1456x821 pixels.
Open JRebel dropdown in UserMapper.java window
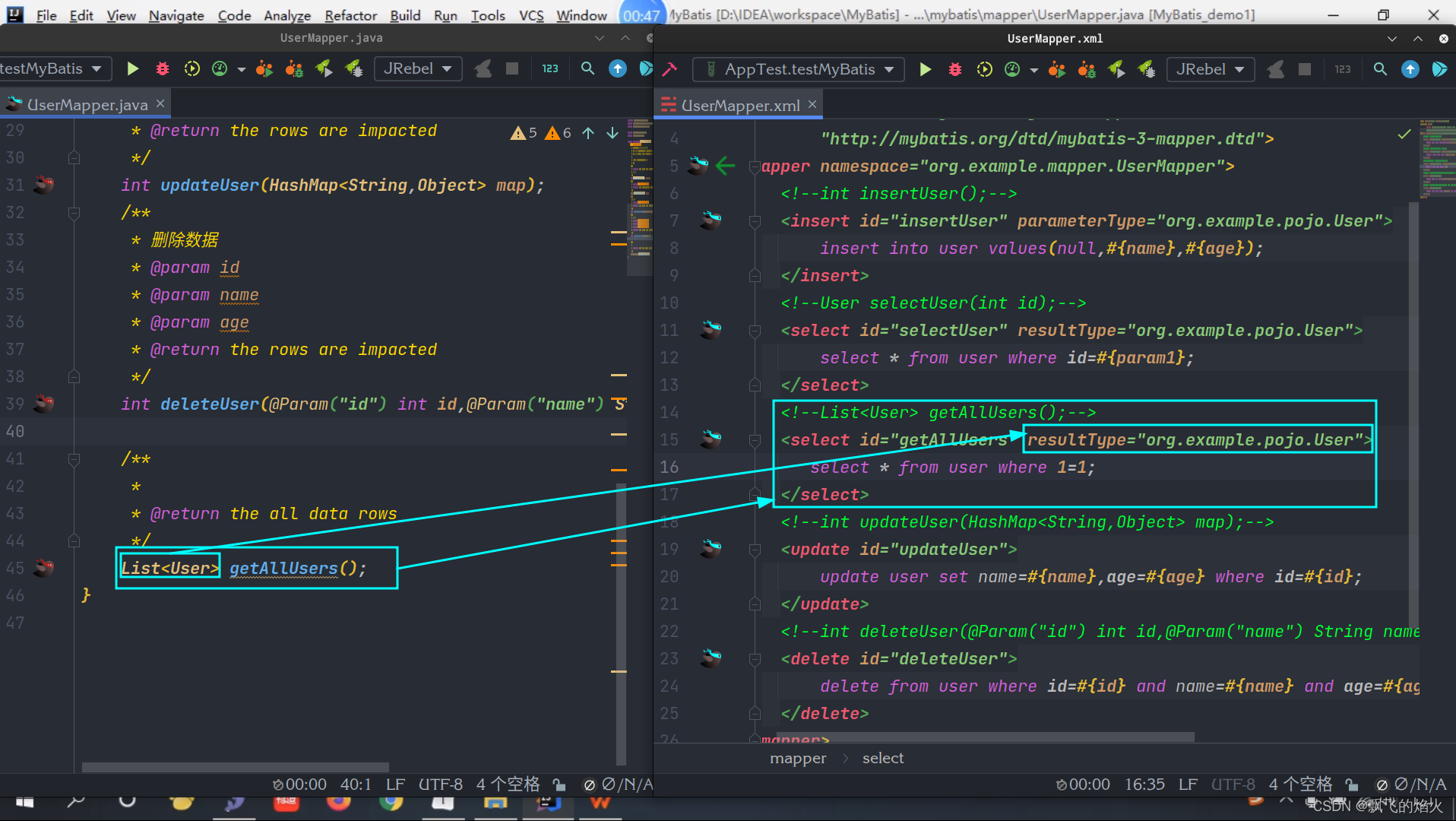pos(417,69)
